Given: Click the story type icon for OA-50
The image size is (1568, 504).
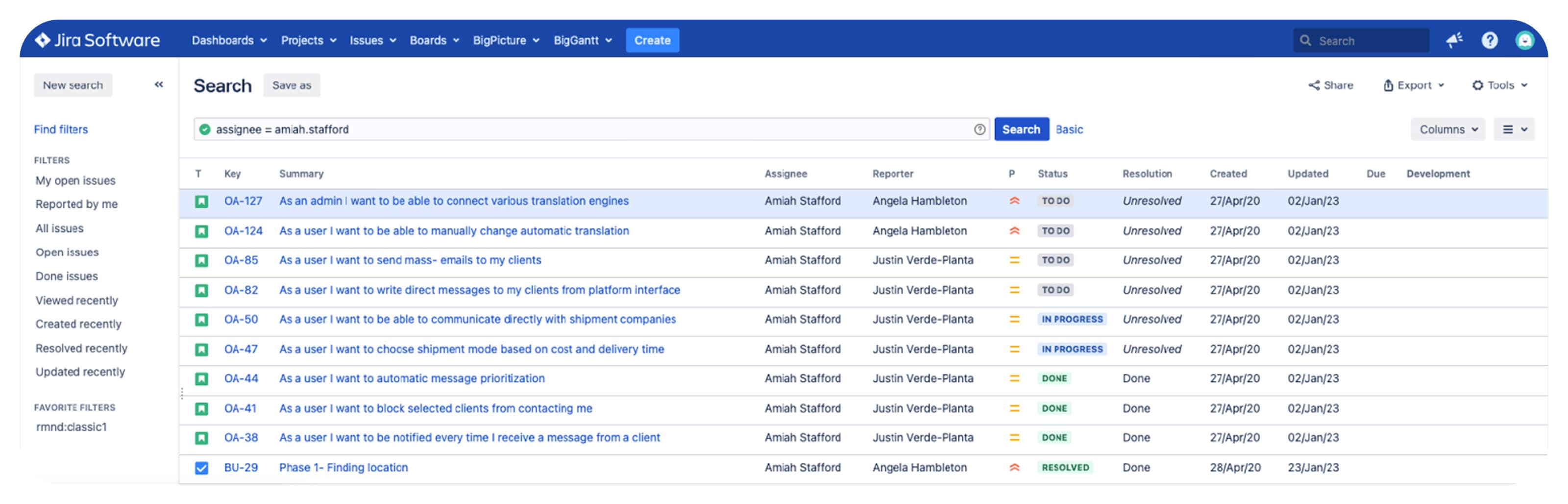Looking at the screenshot, I should [x=201, y=320].
